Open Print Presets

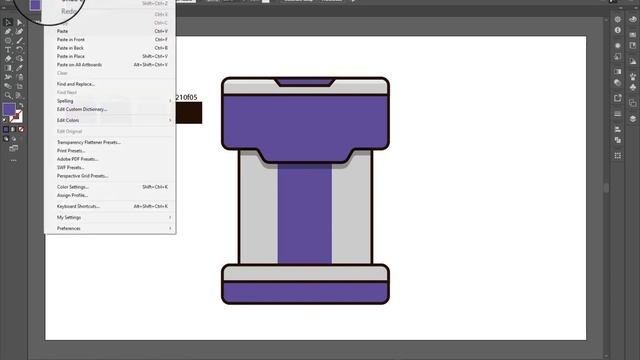point(111,151)
